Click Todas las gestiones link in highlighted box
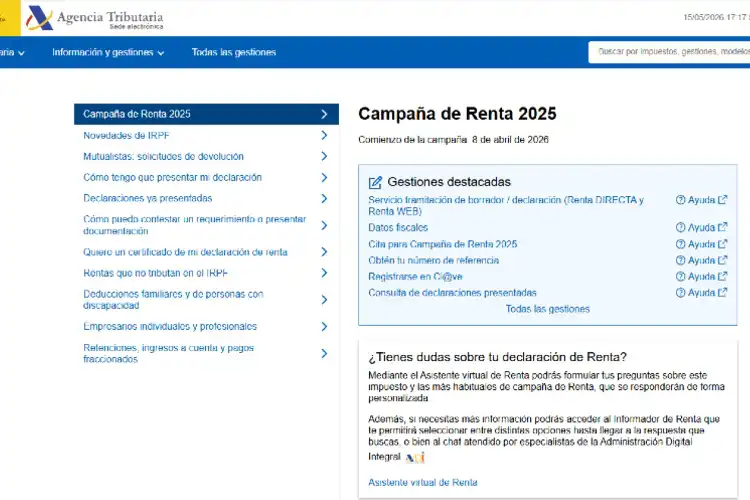750x500 pixels. (x=548, y=309)
